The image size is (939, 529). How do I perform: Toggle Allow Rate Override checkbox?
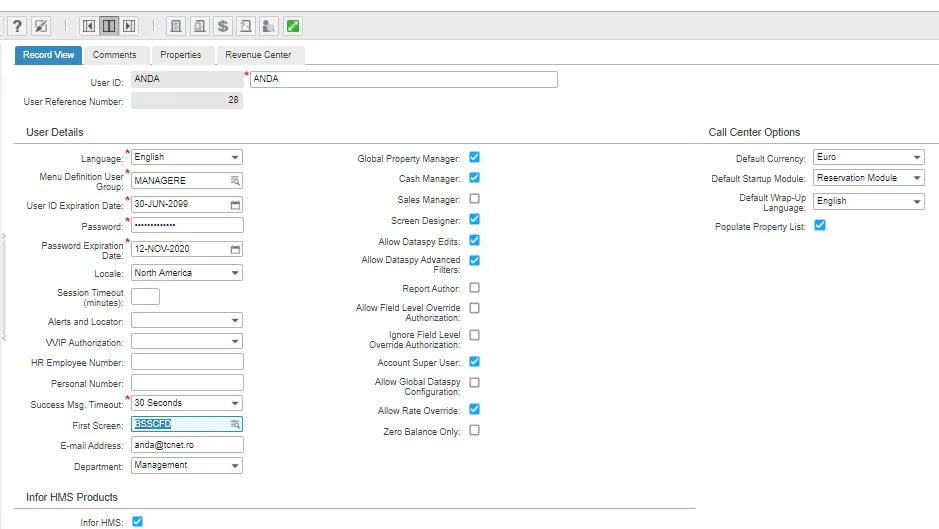click(474, 409)
